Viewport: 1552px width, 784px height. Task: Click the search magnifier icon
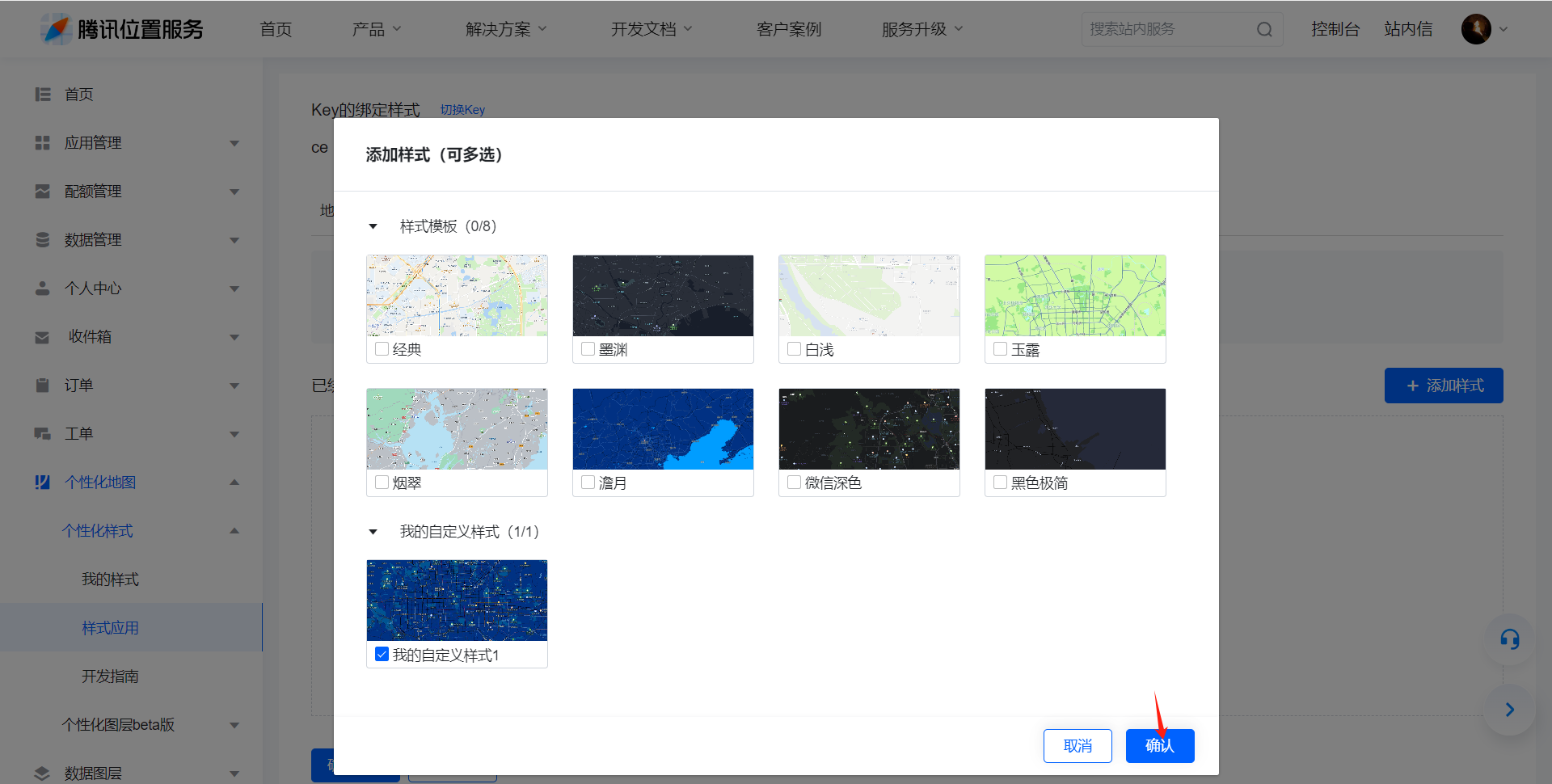click(x=1264, y=30)
